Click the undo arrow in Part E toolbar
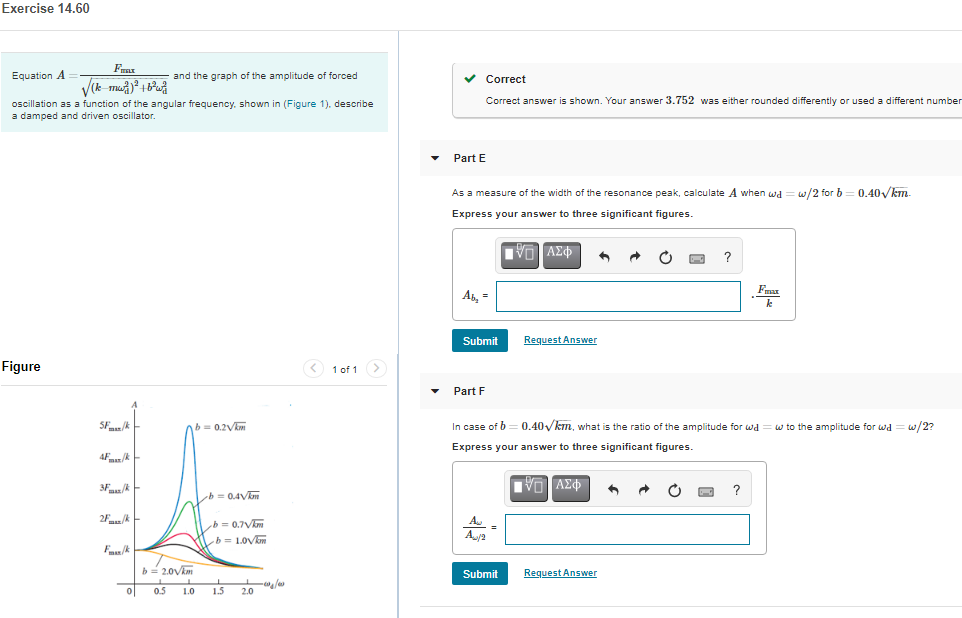This screenshot has height=618, width=962. (604, 256)
